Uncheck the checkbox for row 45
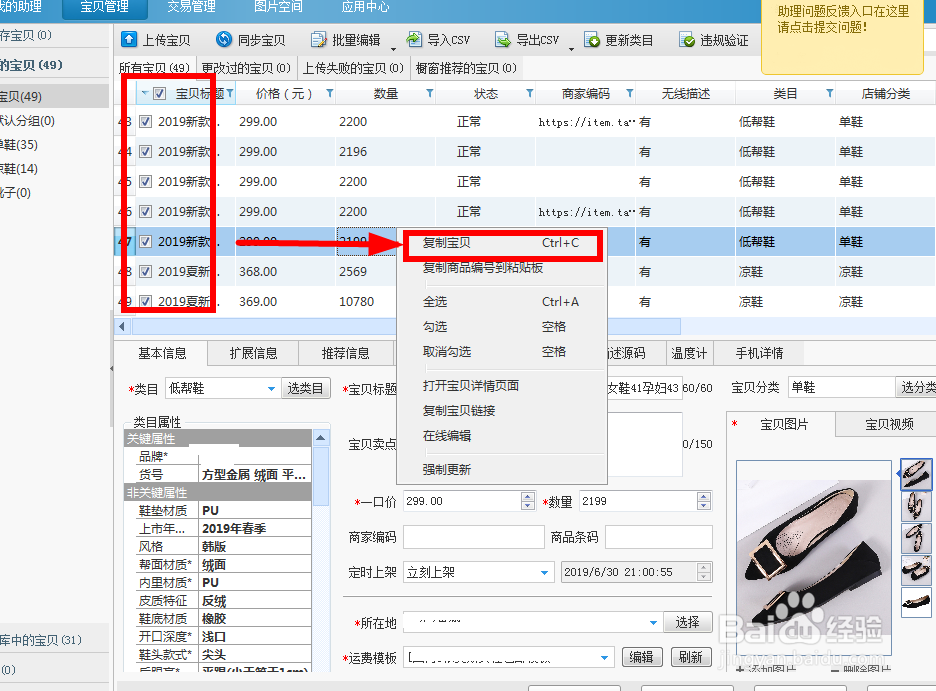Image resolution: width=936 pixels, height=691 pixels. click(145, 181)
